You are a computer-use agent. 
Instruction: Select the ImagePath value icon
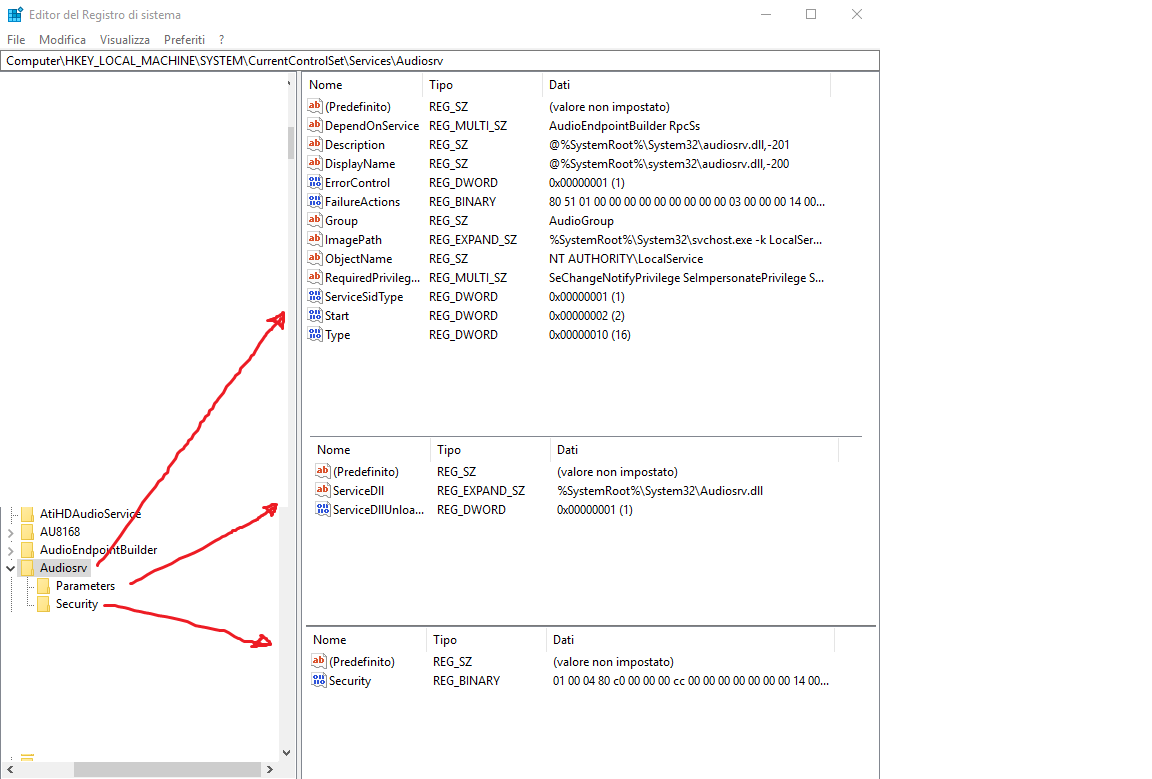[x=314, y=240]
